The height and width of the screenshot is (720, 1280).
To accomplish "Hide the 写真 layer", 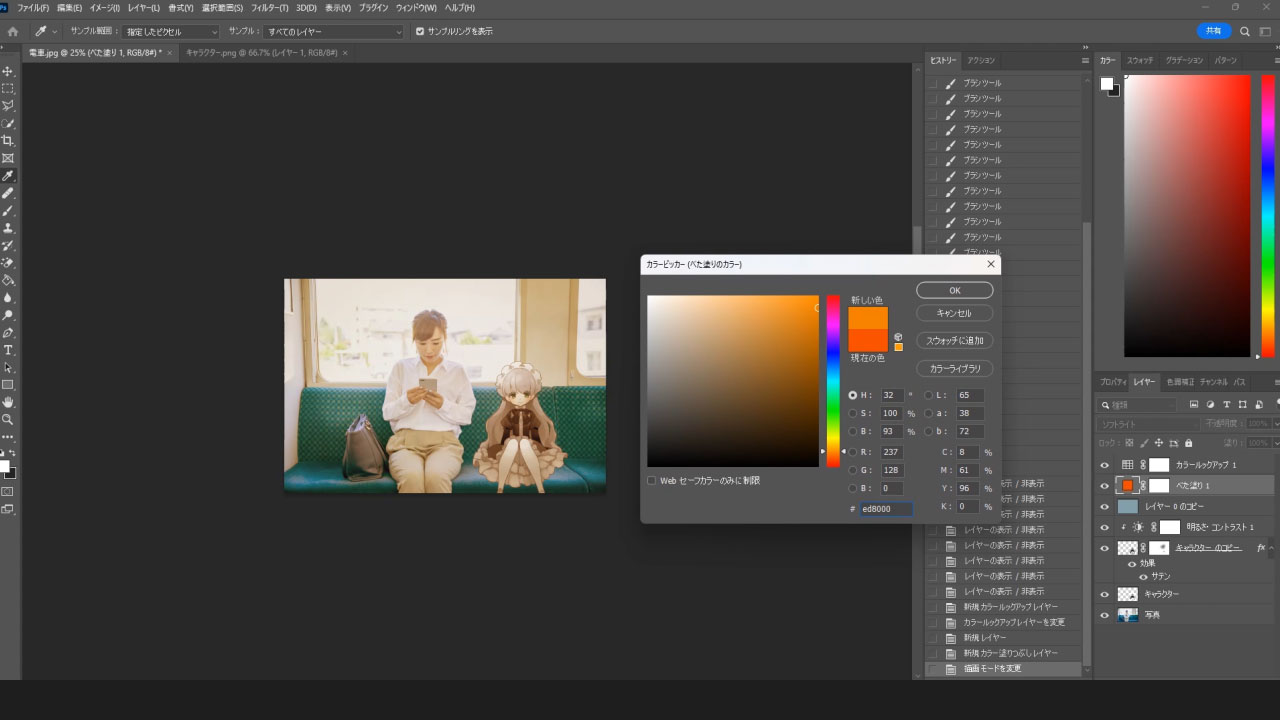I will 1105,616.
